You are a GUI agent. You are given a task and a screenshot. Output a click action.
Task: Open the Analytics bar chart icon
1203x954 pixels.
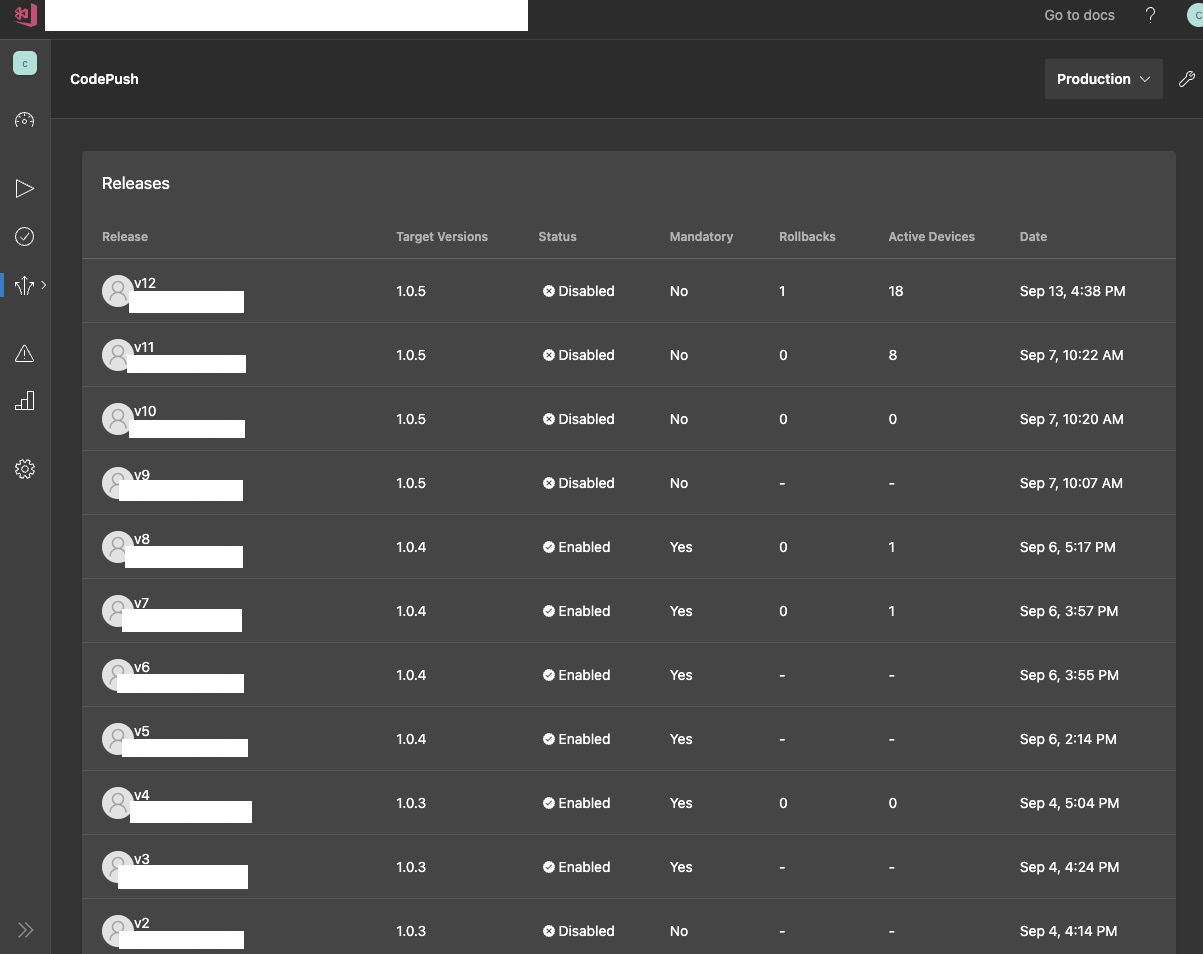[25, 401]
